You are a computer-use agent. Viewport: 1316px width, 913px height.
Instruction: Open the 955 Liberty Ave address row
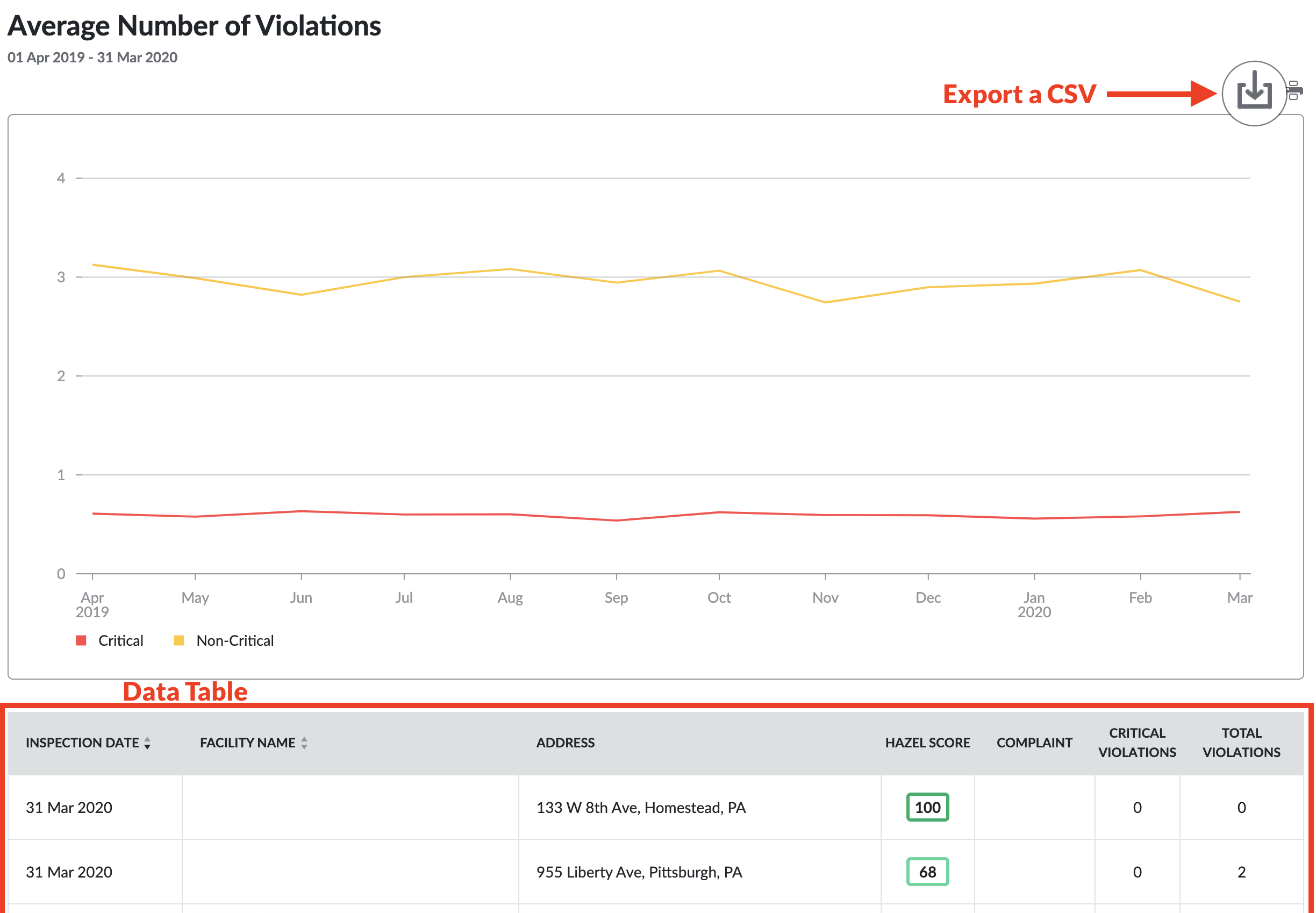point(639,872)
